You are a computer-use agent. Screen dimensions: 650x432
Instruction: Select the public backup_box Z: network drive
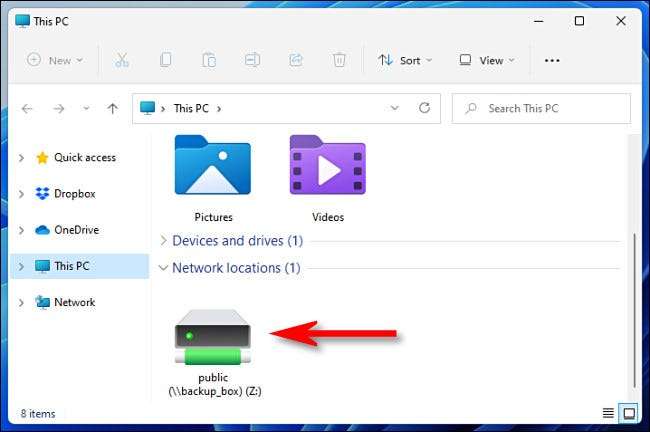coord(214,353)
